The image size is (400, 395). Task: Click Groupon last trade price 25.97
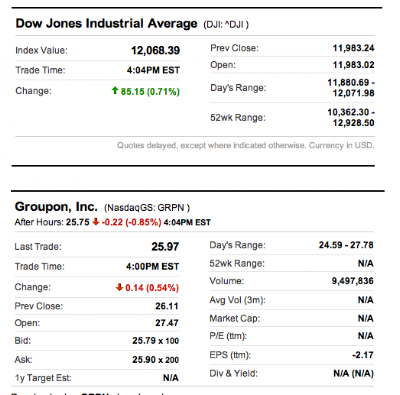pos(165,247)
